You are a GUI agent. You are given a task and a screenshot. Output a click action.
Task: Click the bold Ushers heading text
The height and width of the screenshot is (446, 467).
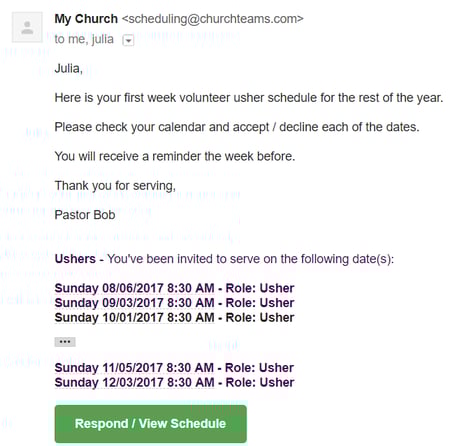pyautogui.click(x=75, y=259)
